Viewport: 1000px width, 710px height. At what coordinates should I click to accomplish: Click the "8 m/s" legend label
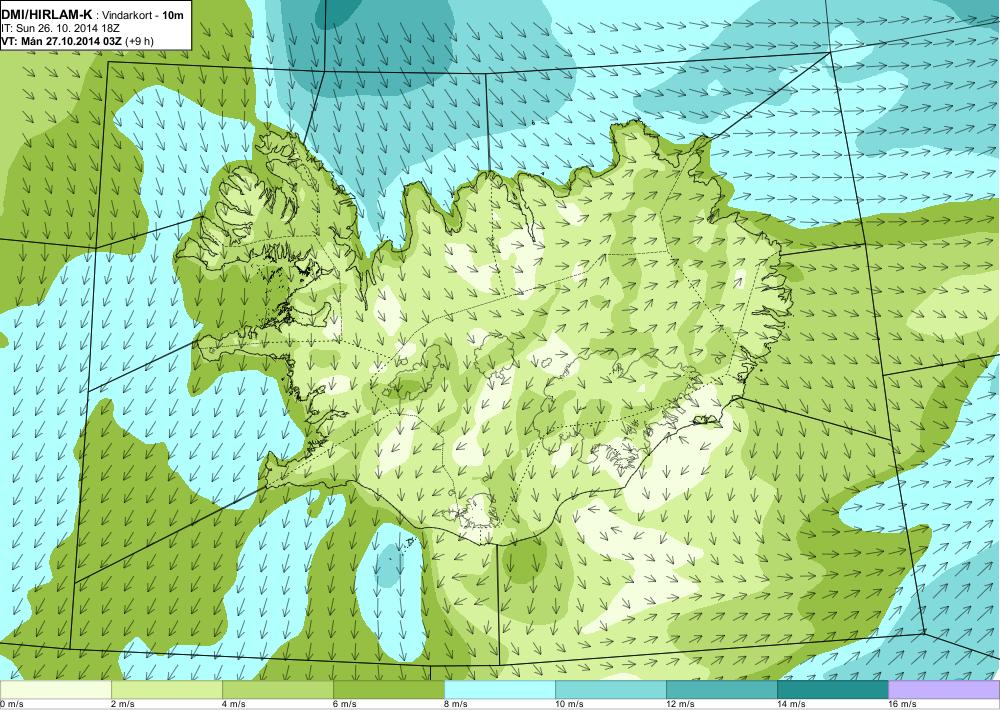click(x=456, y=704)
